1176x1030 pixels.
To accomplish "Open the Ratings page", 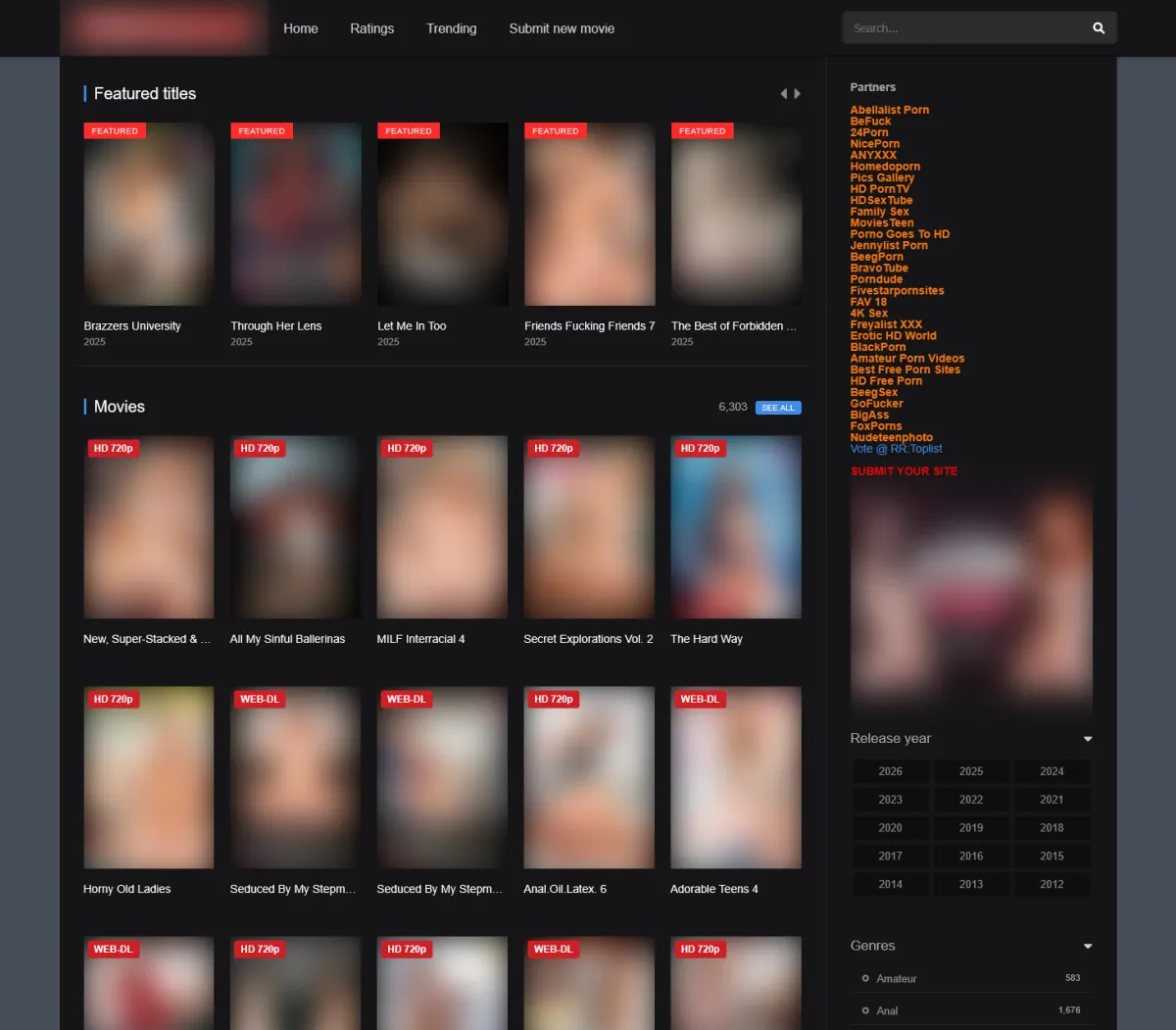I will point(372,28).
